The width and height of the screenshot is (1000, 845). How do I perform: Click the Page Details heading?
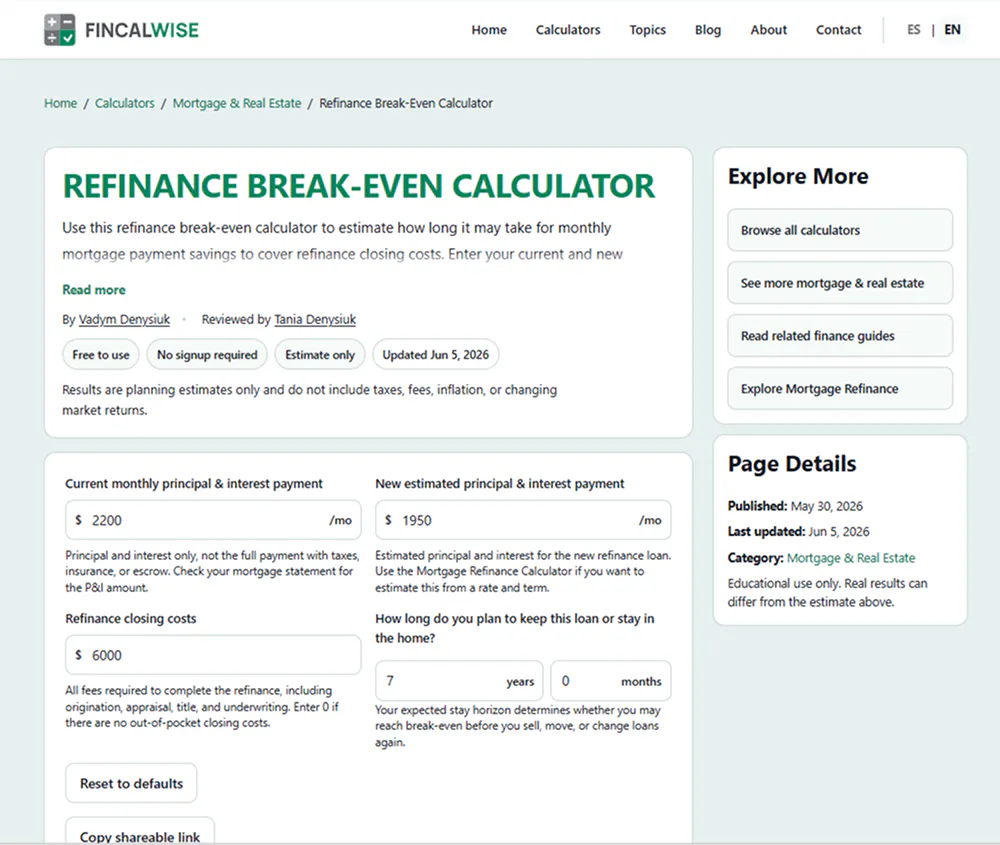click(792, 464)
